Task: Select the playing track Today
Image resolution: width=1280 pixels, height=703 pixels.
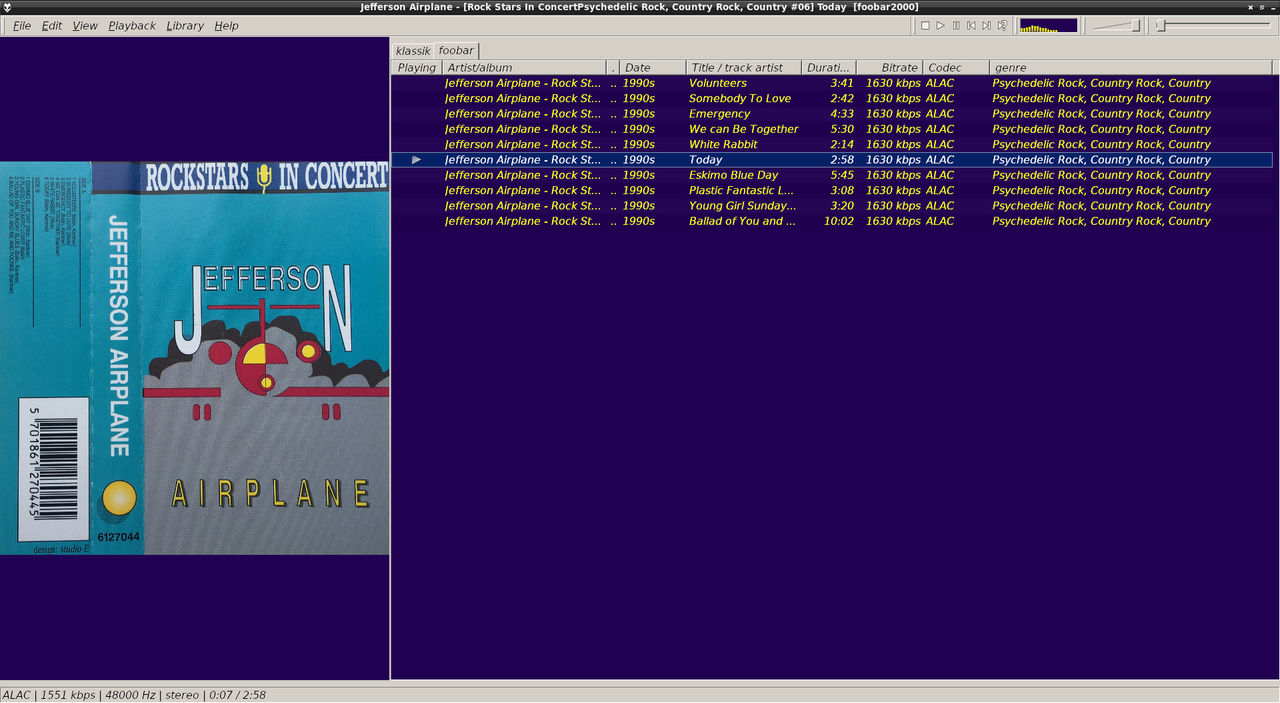Action: point(831,160)
